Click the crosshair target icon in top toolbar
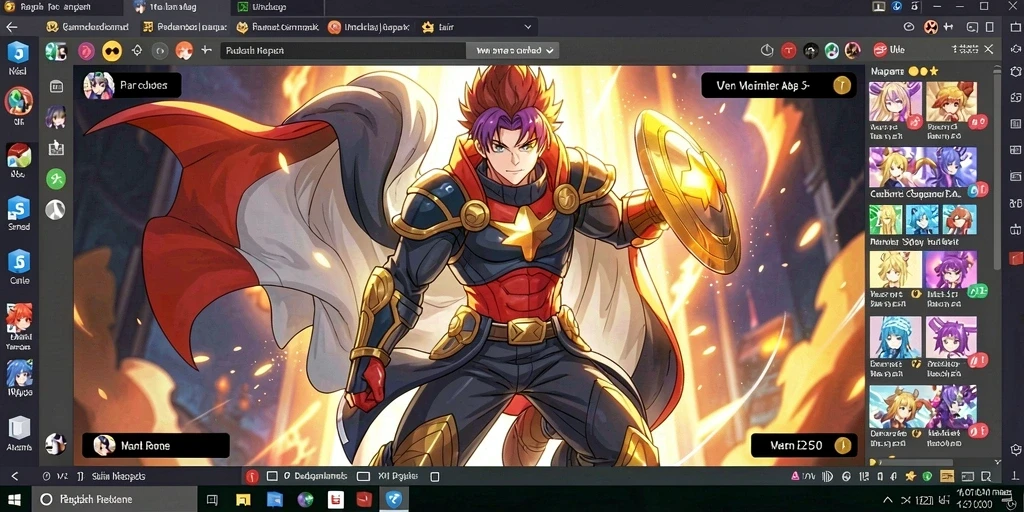 pos(136,50)
